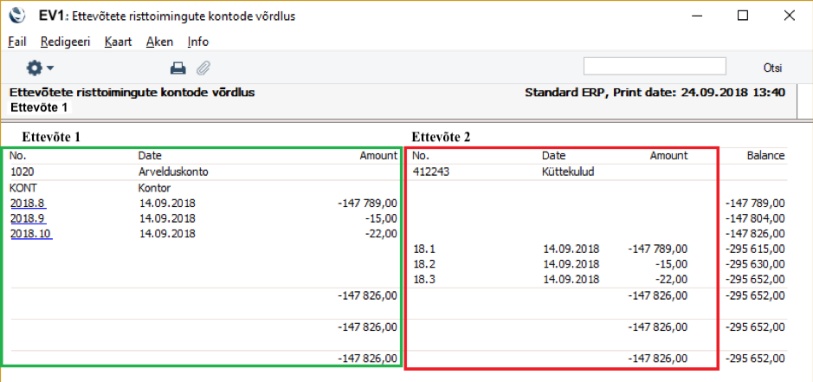Click the Ettevõte 2 heading

tap(442, 137)
